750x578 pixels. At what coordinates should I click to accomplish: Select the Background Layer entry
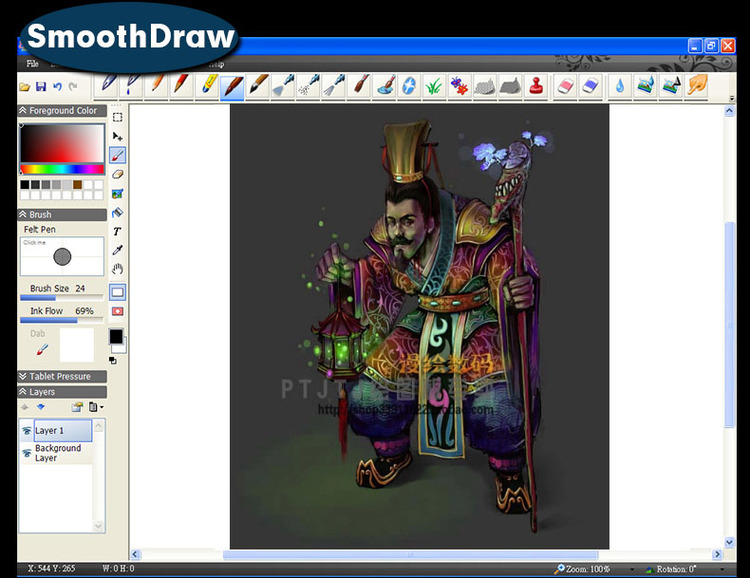coord(58,453)
